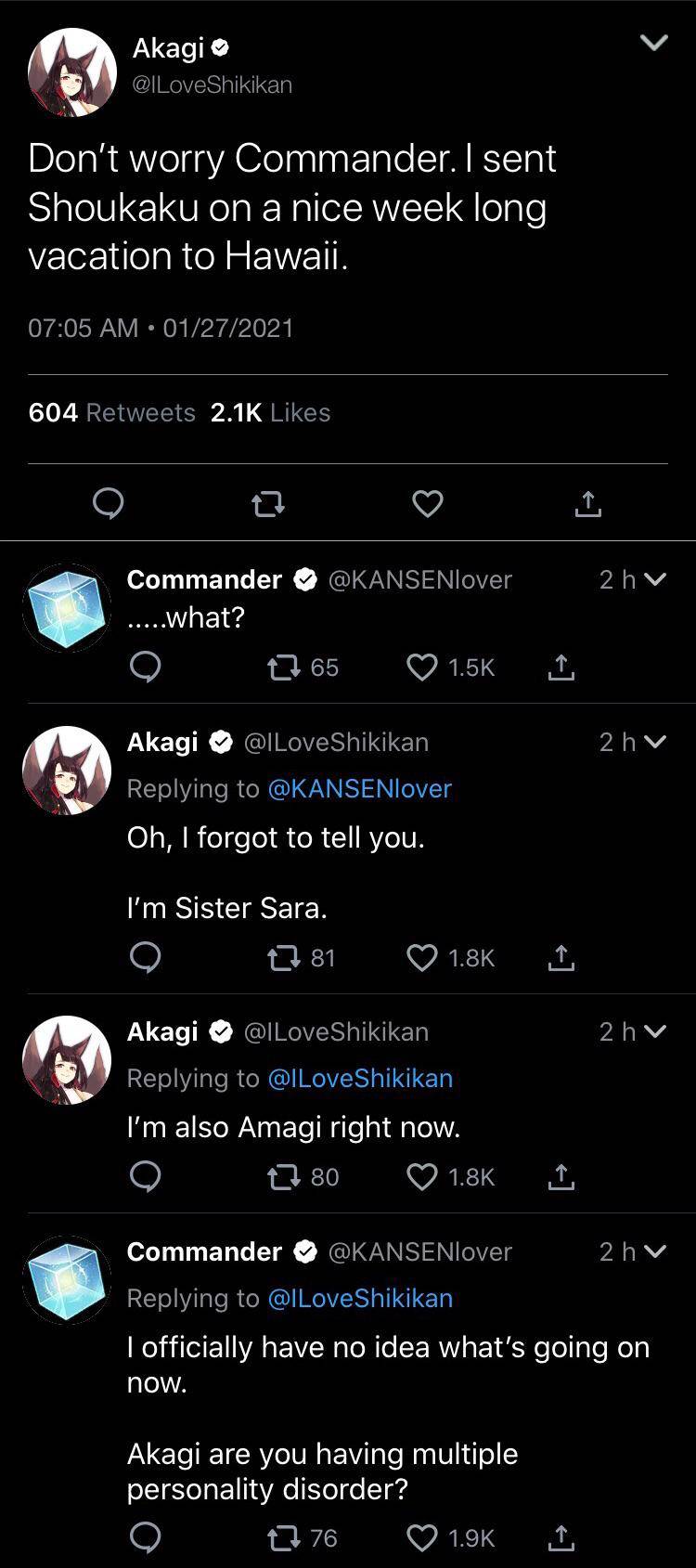Open options on the 'I'm Sister Sara' reply
This screenshot has width=696, height=1568.
coord(654,743)
